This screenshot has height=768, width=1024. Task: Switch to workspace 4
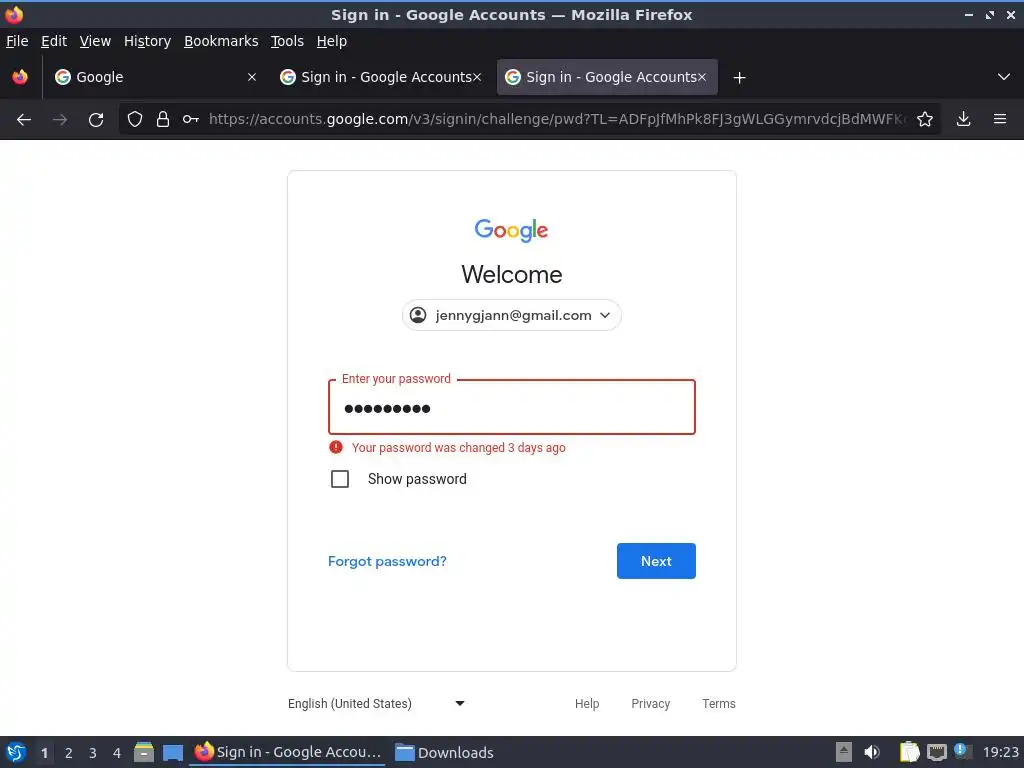tap(117, 753)
